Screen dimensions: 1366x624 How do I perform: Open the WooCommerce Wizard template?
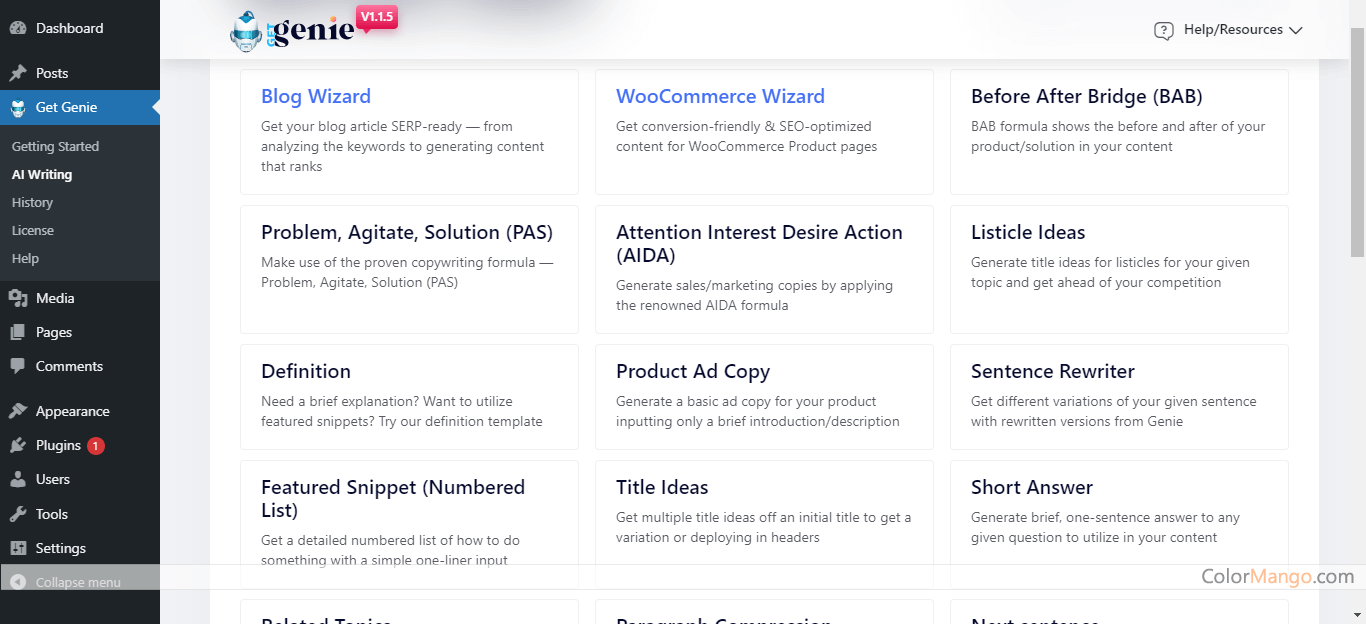[x=720, y=96]
